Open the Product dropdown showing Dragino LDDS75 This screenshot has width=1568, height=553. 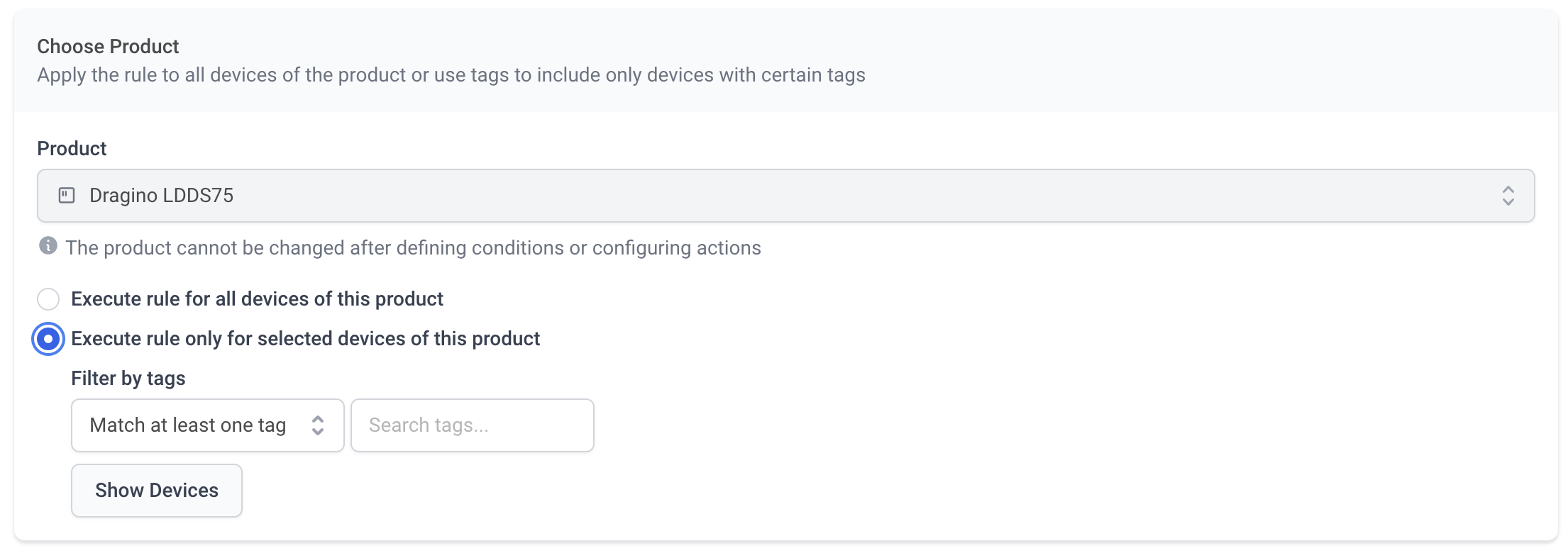(785, 196)
